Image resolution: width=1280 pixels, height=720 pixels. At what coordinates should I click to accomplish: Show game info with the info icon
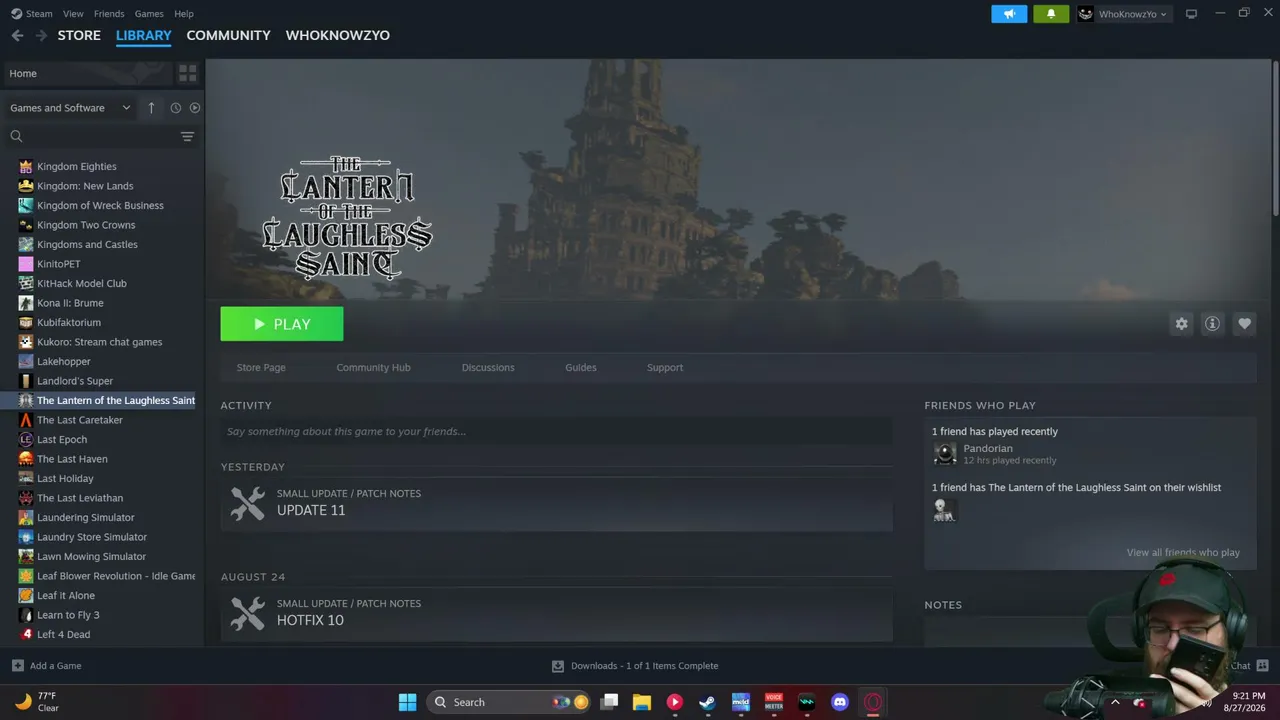point(1212,324)
